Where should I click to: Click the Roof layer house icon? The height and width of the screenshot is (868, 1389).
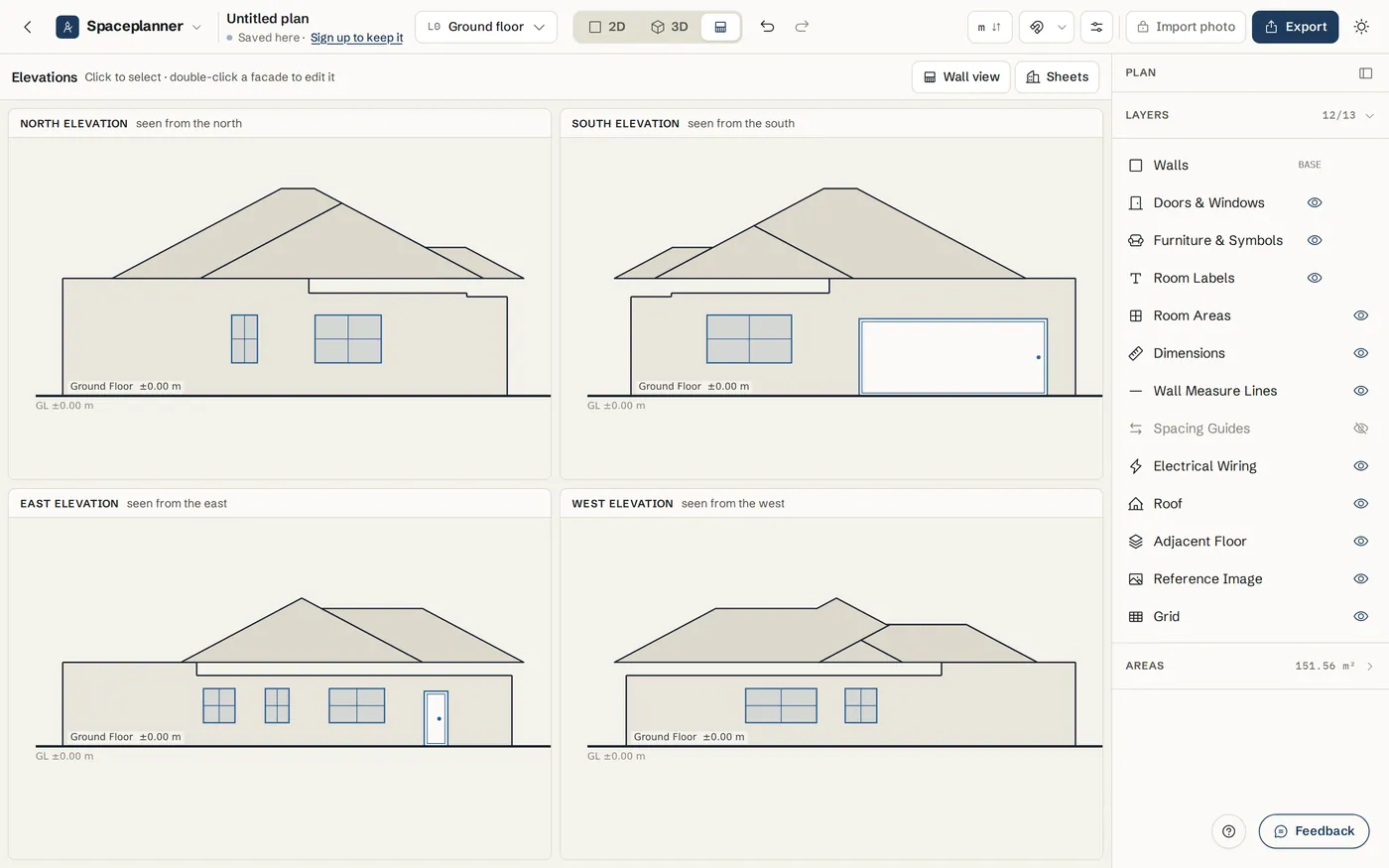(x=1136, y=504)
